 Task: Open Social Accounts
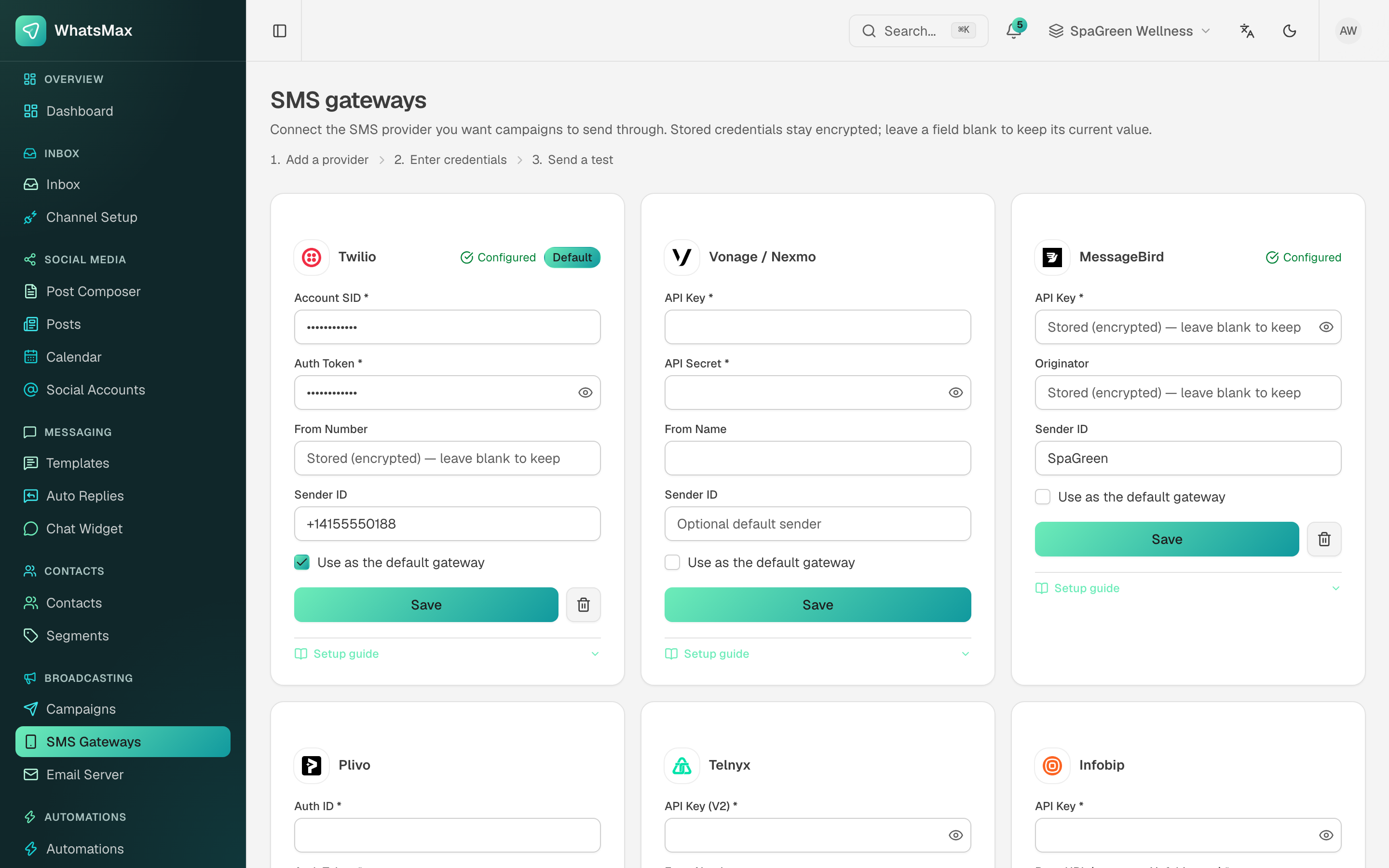click(x=123, y=390)
